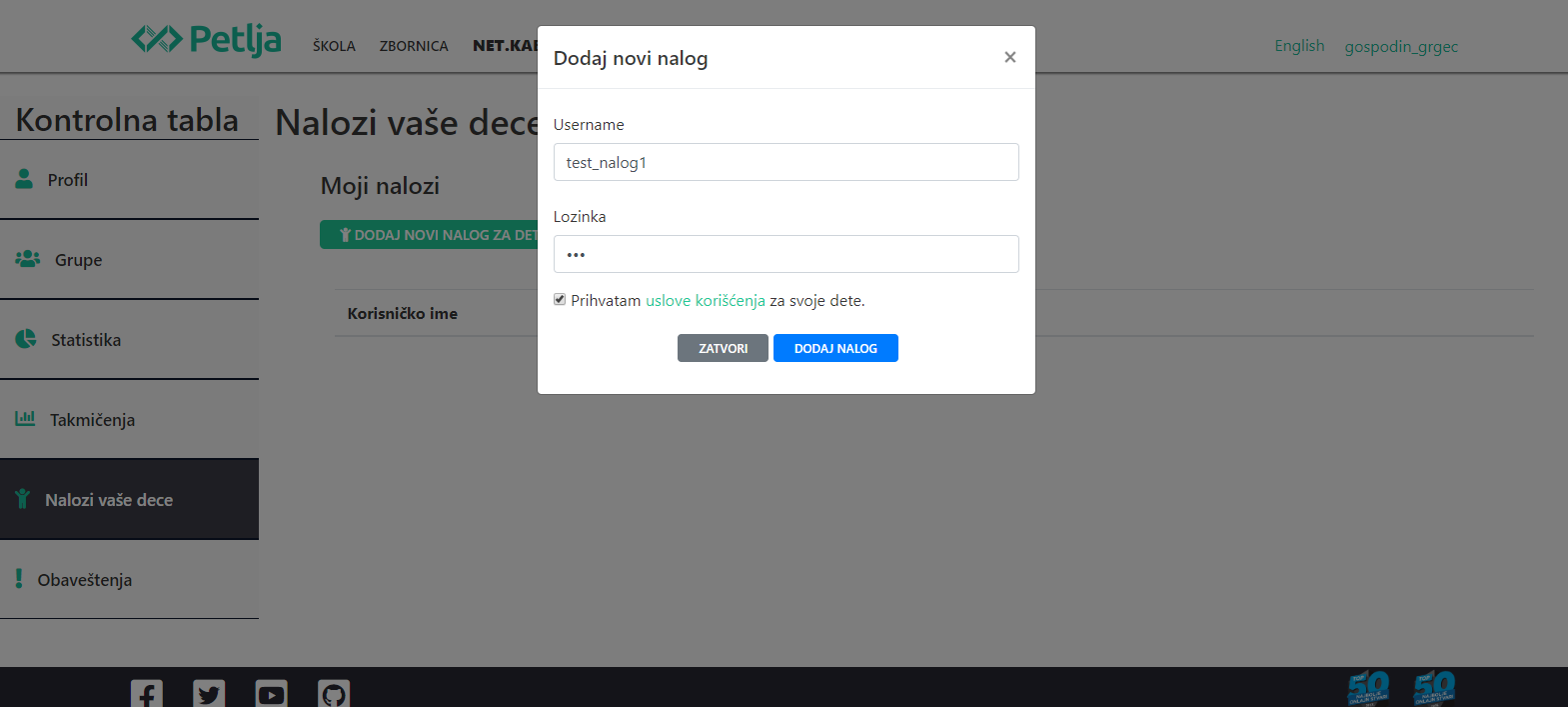Click the Statistika pie chart icon
Image resolution: width=1568 pixels, height=707 pixels.
[26, 339]
